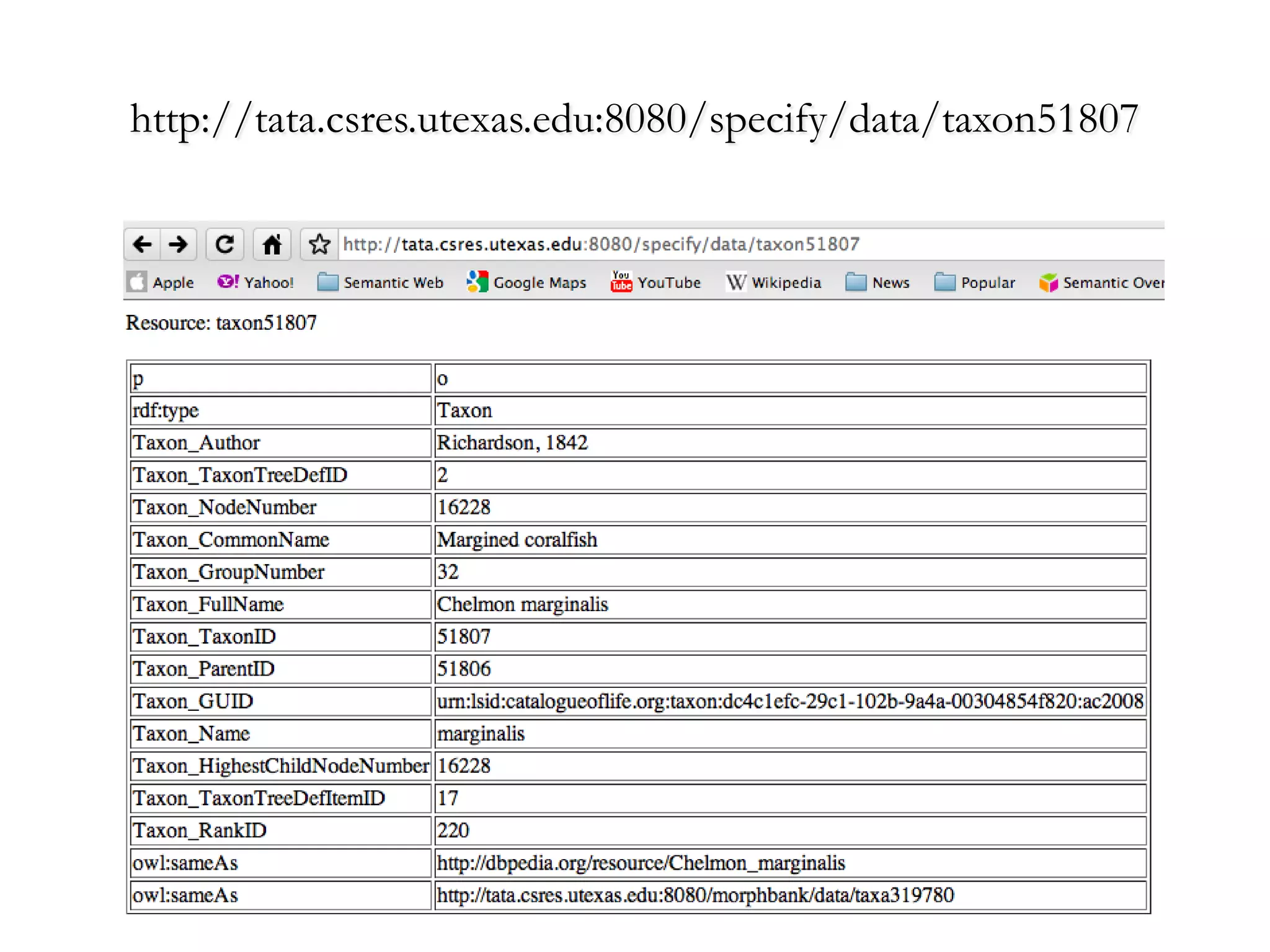
Task: Click the browser forward arrow button
Action: 179,244
